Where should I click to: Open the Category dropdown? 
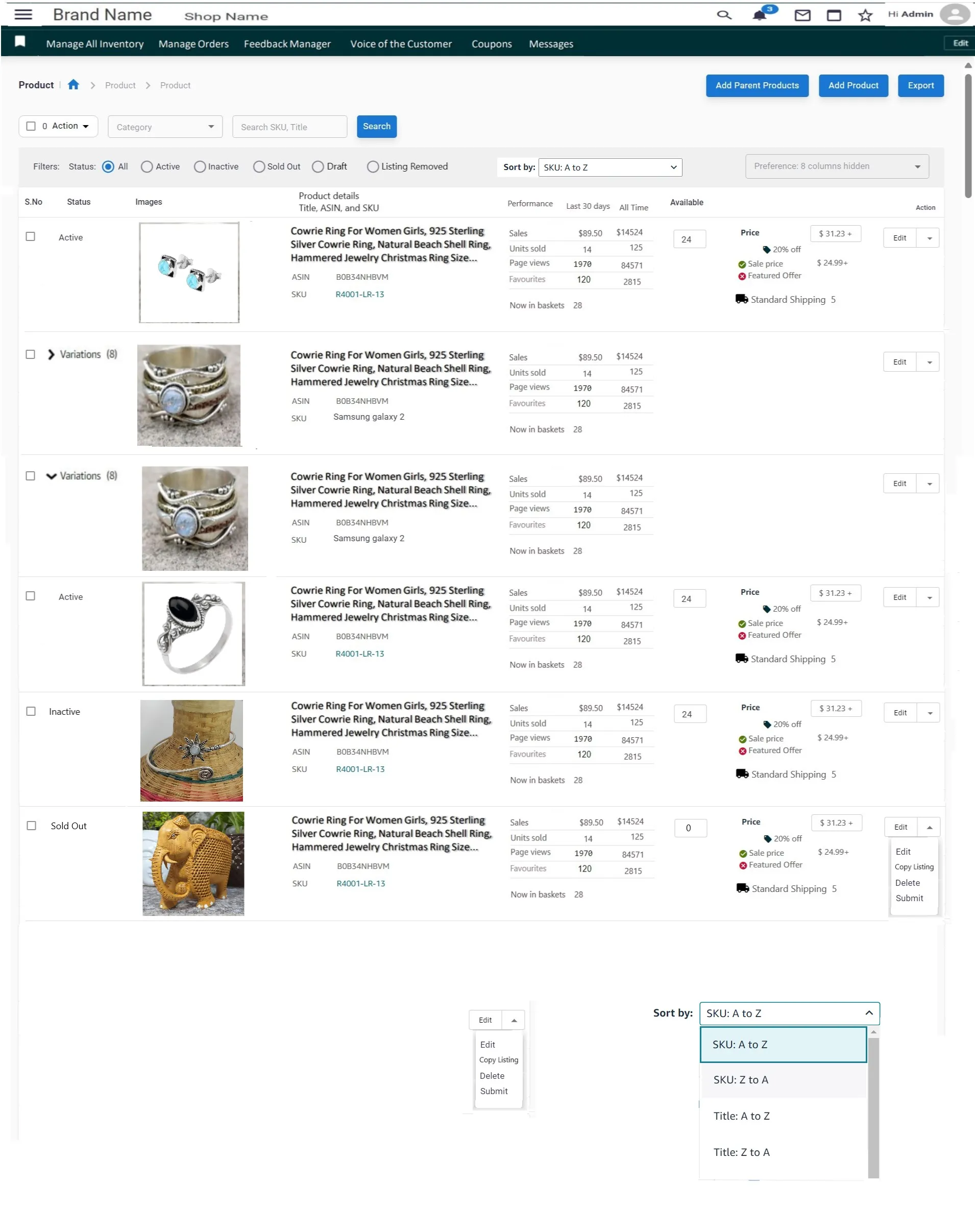coord(165,127)
